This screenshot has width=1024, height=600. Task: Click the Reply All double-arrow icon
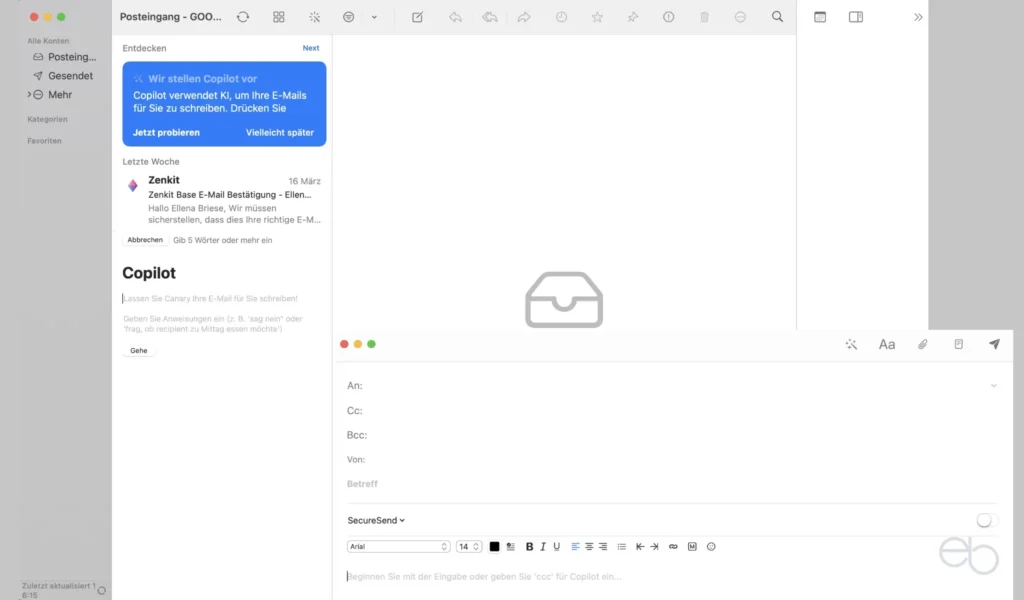coord(490,17)
